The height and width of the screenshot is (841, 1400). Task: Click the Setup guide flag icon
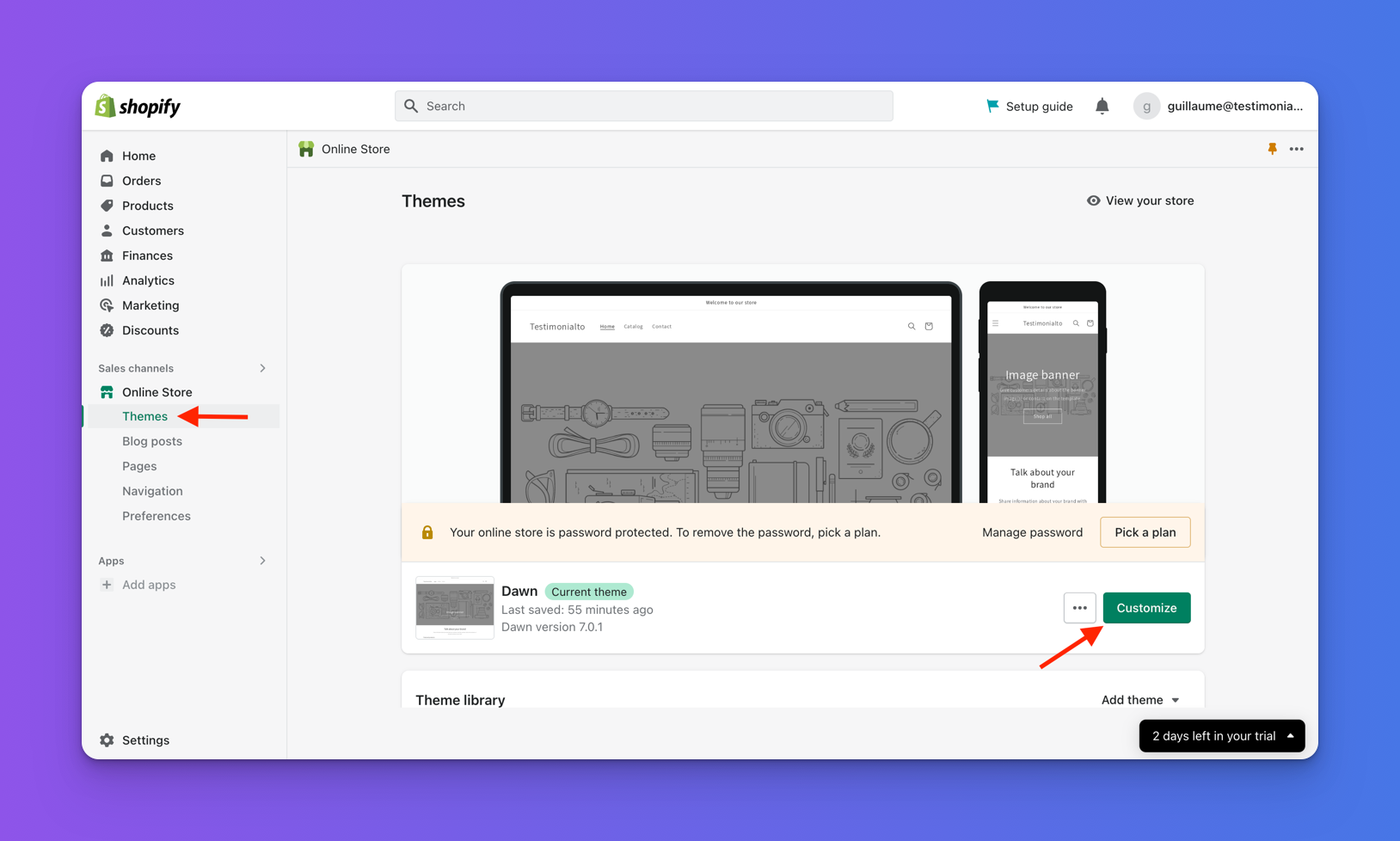click(x=992, y=106)
